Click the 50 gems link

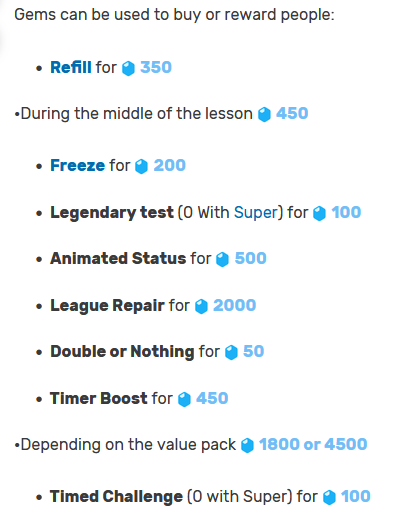tap(254, 351)
